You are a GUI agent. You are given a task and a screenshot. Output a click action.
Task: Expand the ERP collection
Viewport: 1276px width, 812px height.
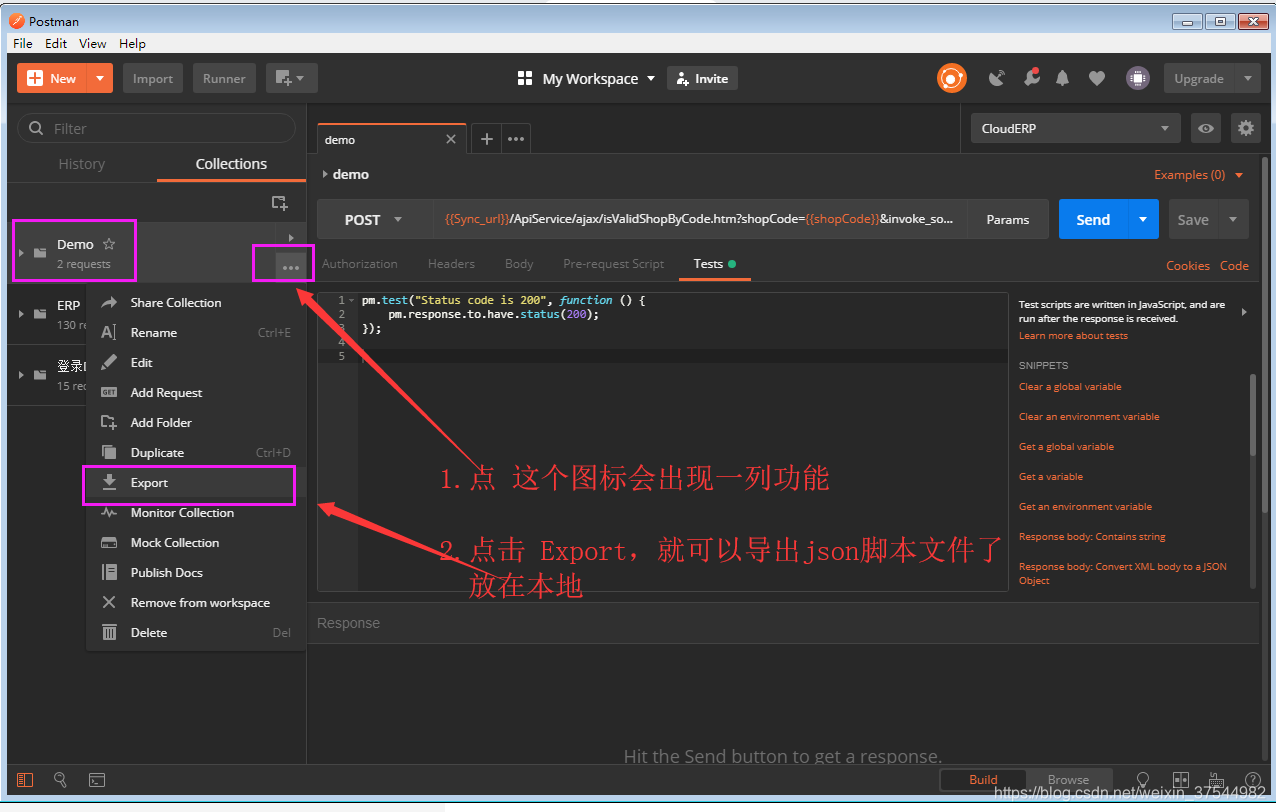[21, 313]
